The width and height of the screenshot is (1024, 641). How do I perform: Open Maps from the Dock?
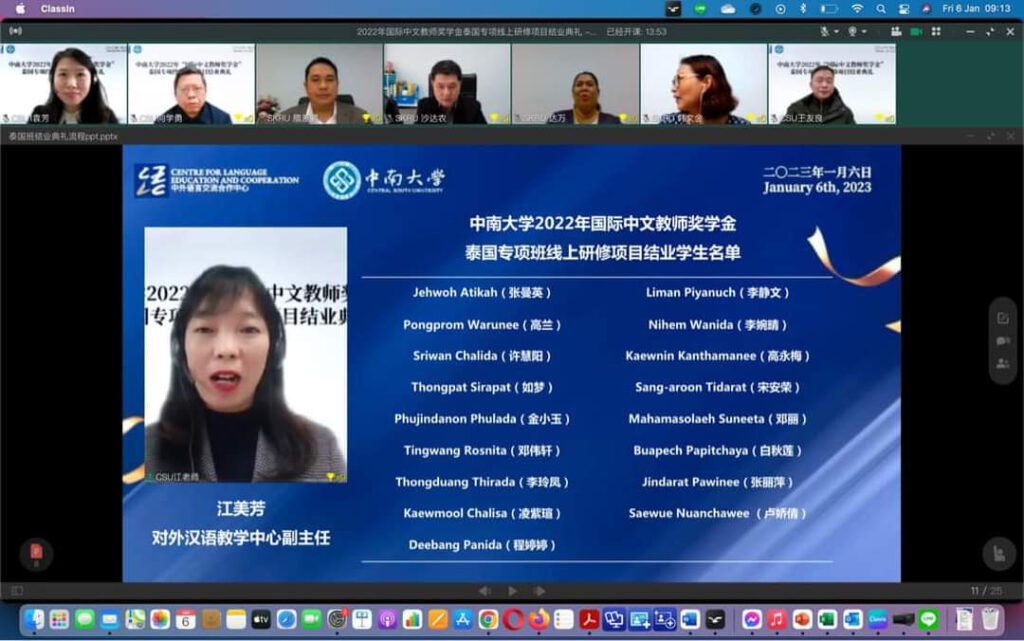[135, 619]
